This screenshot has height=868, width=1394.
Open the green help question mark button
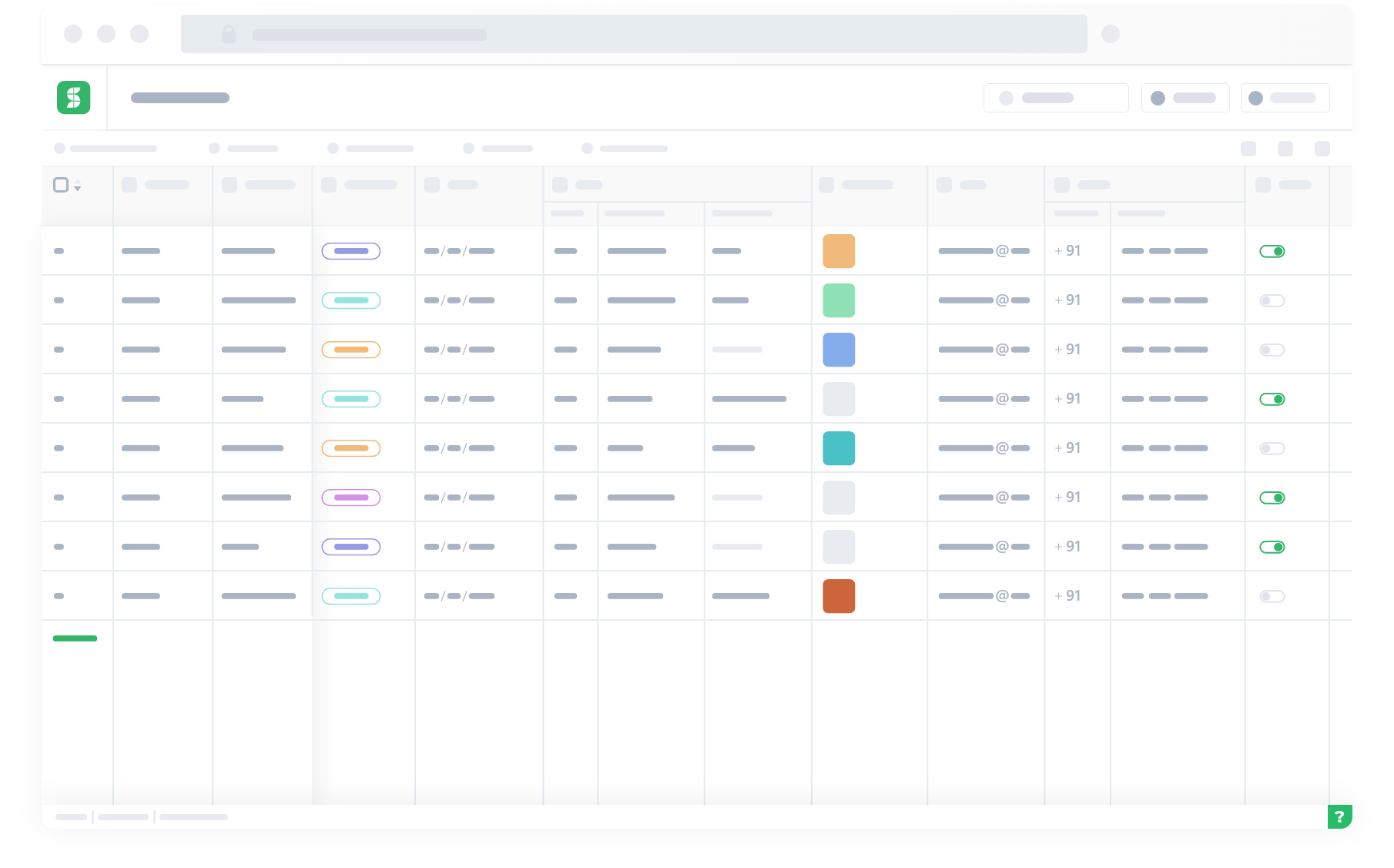1339,816
